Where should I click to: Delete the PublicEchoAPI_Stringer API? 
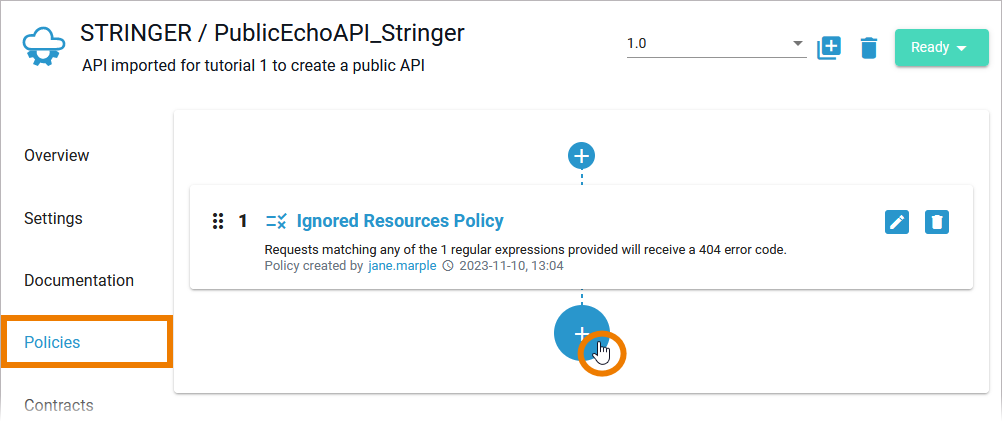click(869, 47)
